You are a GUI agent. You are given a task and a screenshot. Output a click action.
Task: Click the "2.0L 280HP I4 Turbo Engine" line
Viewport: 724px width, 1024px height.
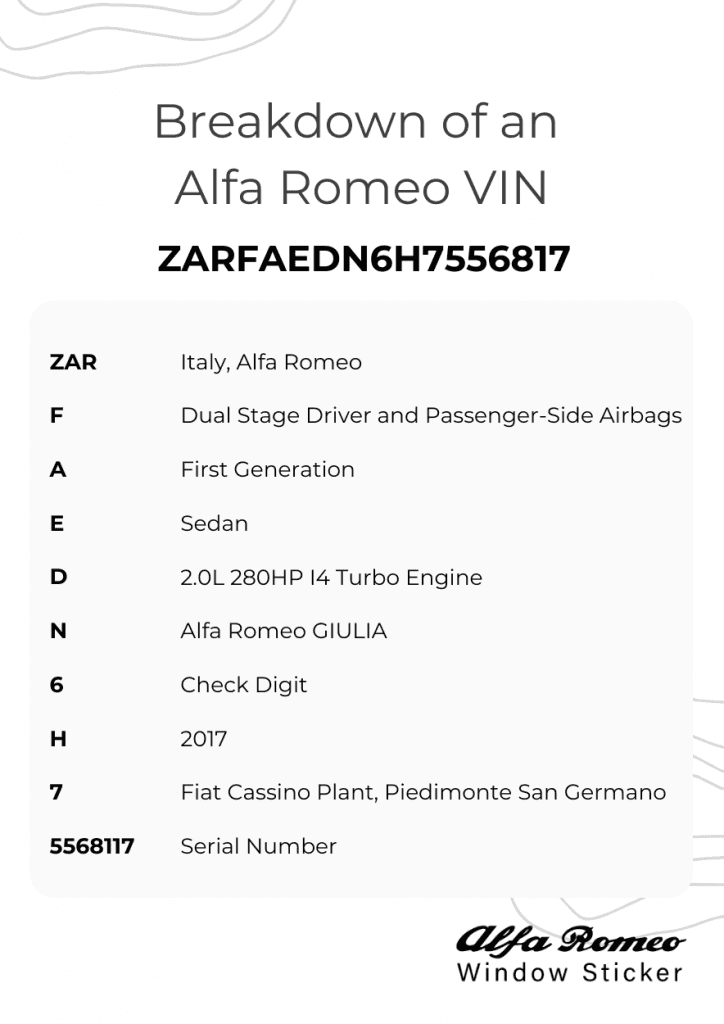pos(331,578)
